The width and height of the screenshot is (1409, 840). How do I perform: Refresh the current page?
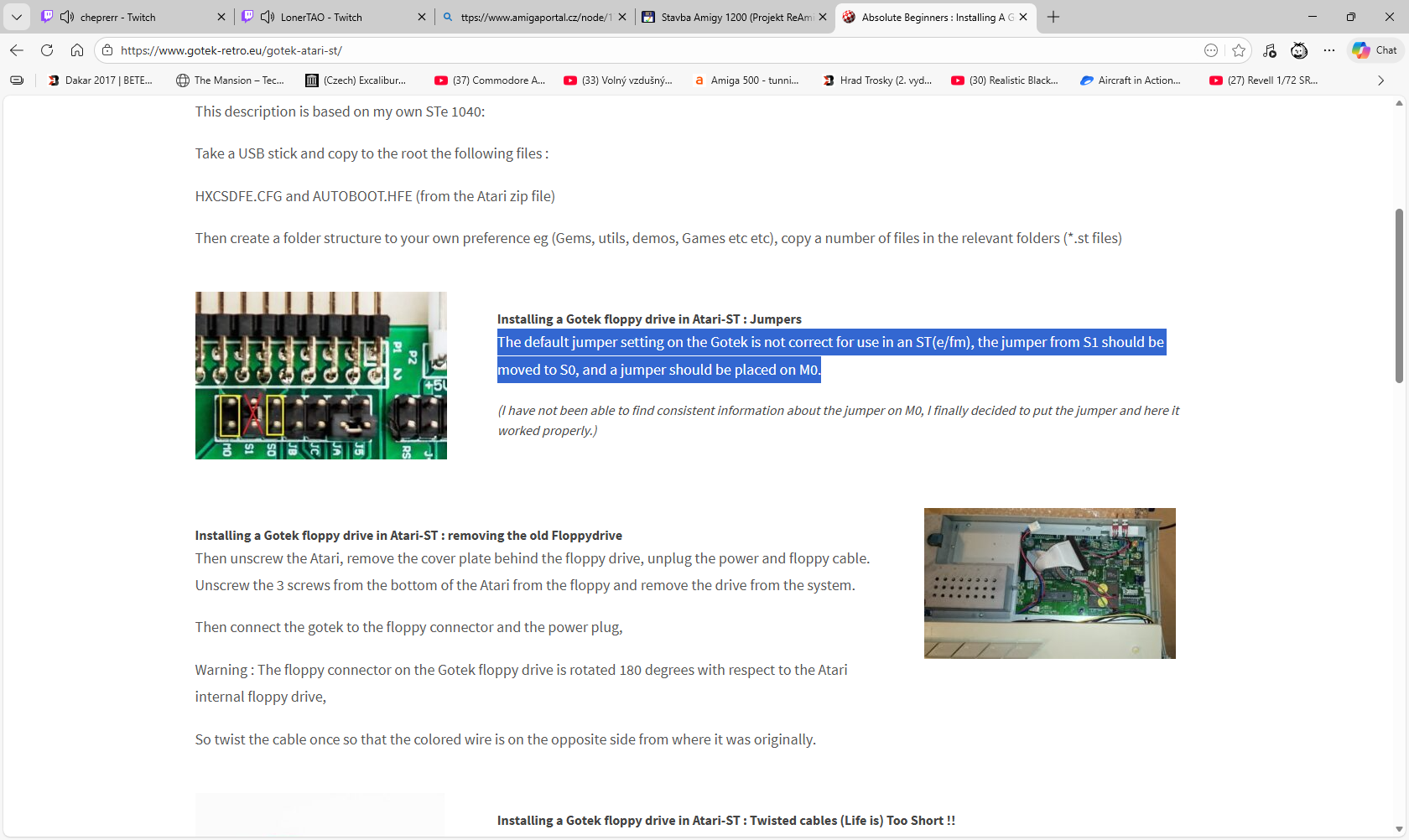click(47, 50)
